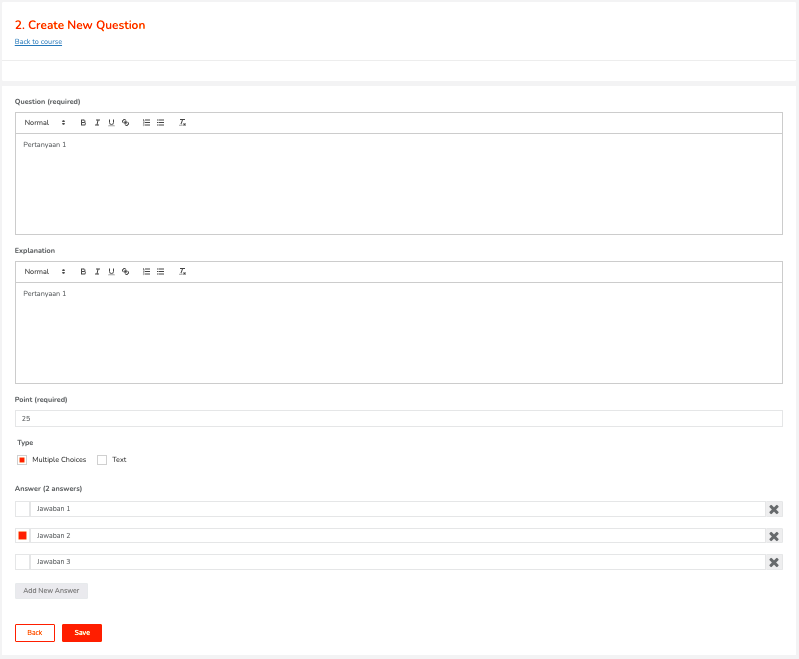Image resolution: width=799 pixels, height=659 pixels.
Task: Remove the Jawaban 2 answer
Action: (x=774, y=536)
